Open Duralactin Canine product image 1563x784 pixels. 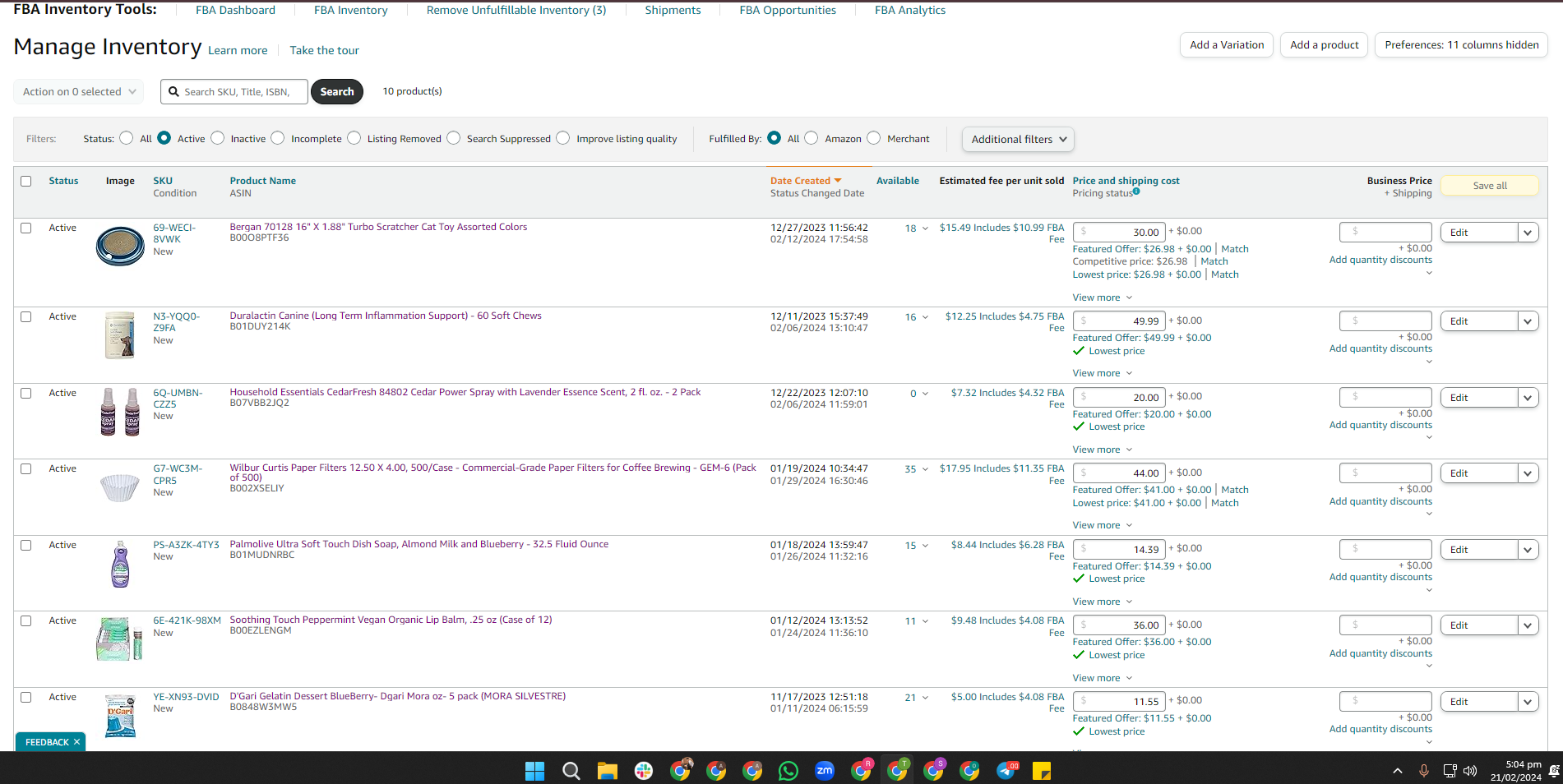[120, 334]
